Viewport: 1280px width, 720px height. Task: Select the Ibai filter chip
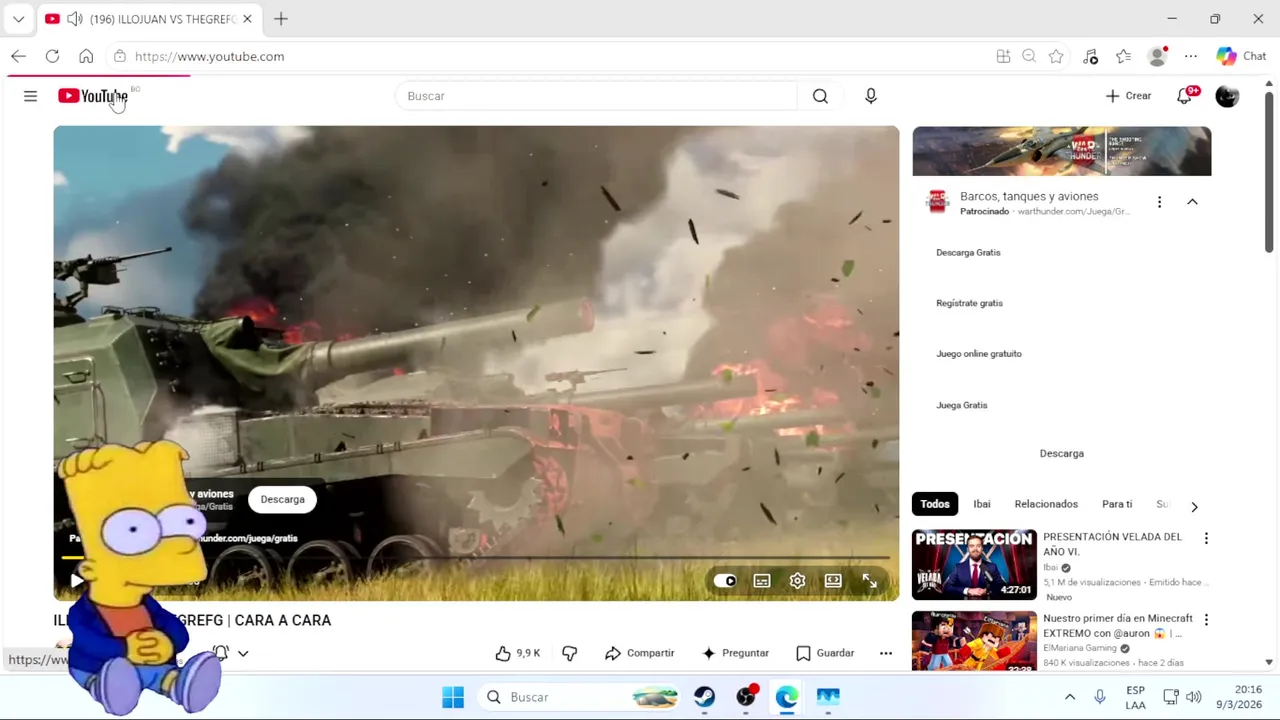coord(982,504)
